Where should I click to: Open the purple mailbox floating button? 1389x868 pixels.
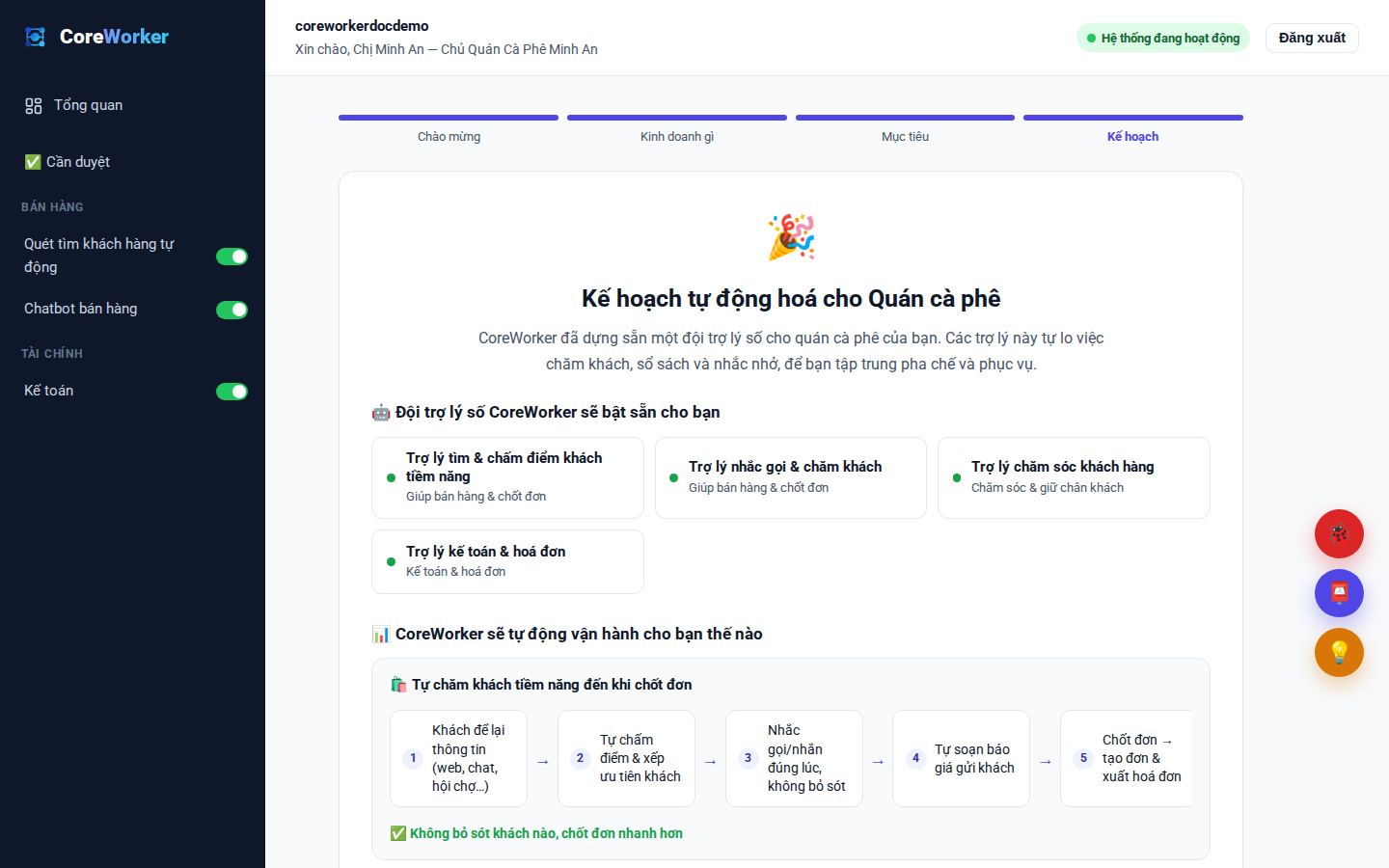(x=1339, y=593)
